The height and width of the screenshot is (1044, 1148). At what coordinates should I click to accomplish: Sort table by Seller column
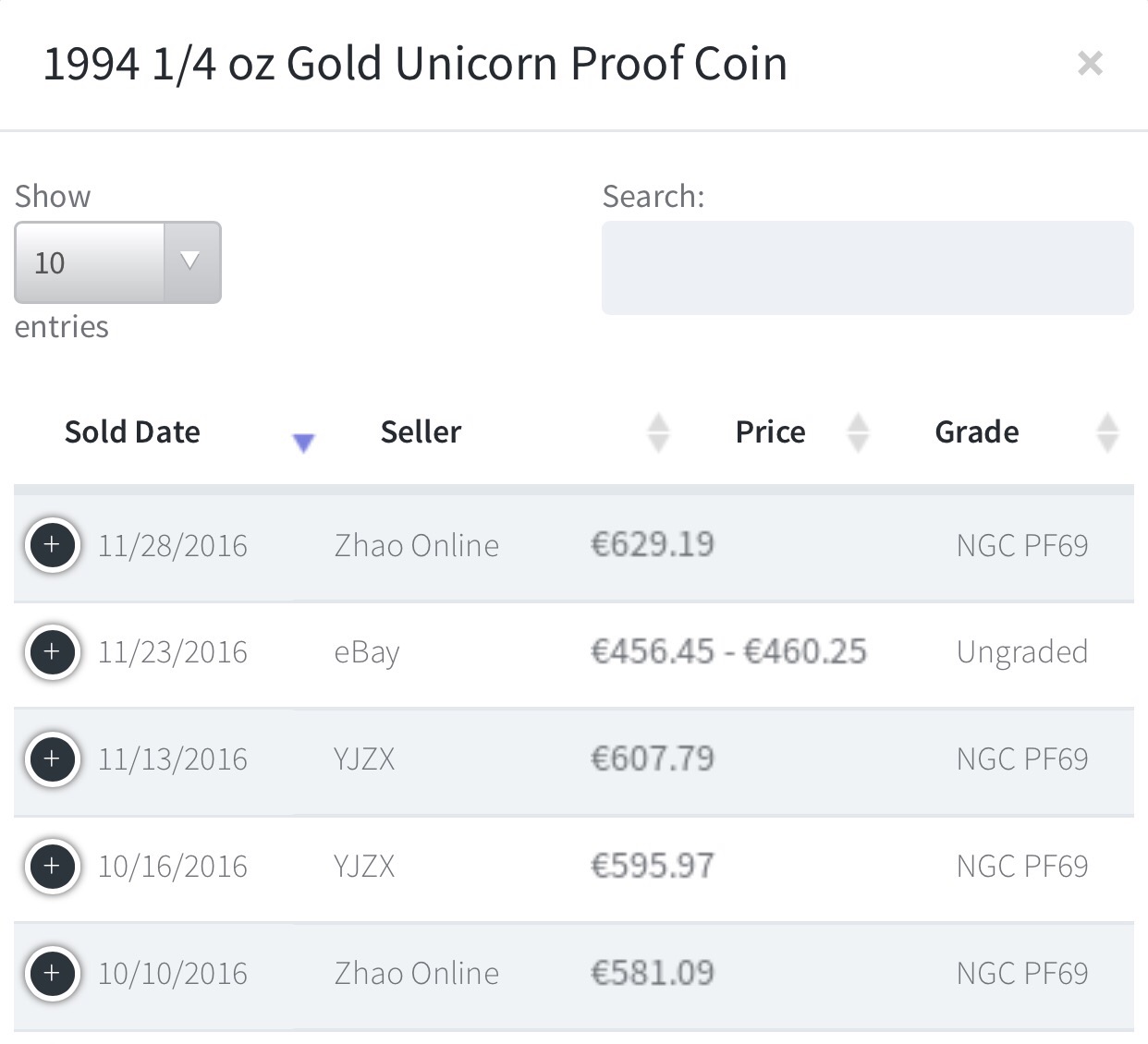(x=421, y=432)
